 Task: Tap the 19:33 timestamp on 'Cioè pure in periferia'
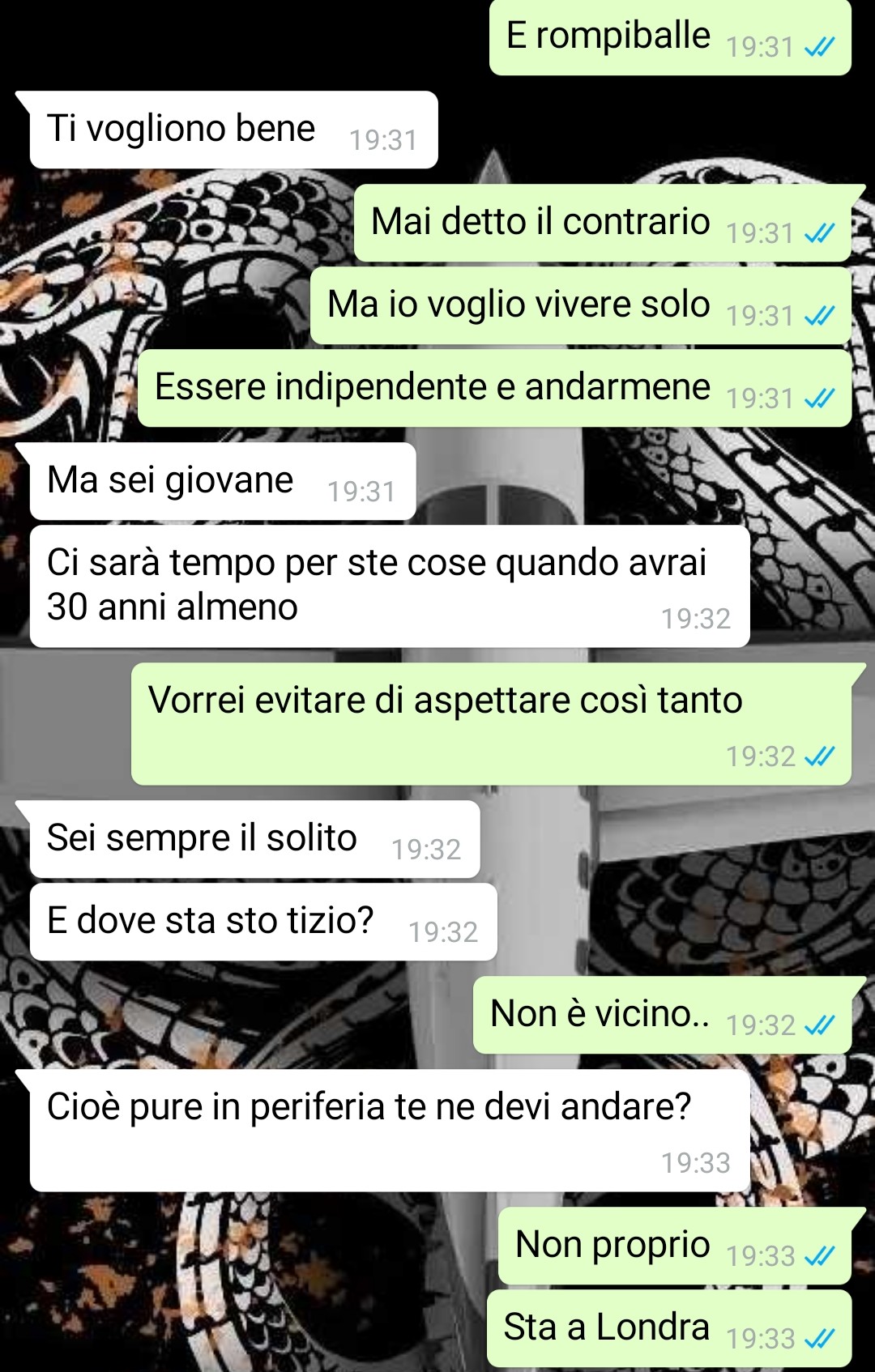pos(696,1163)
